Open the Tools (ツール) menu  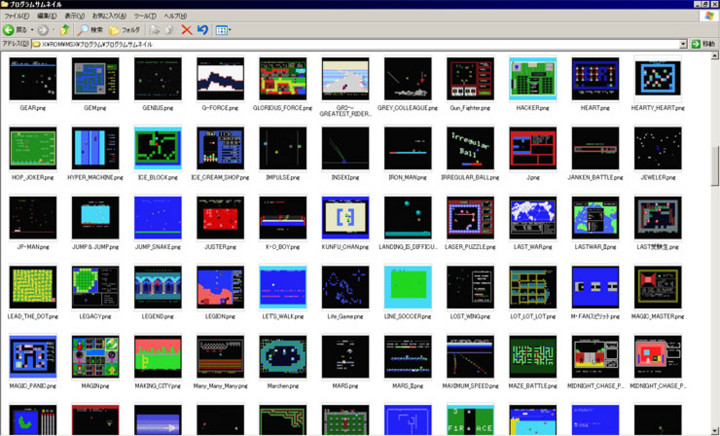[145, 16]
